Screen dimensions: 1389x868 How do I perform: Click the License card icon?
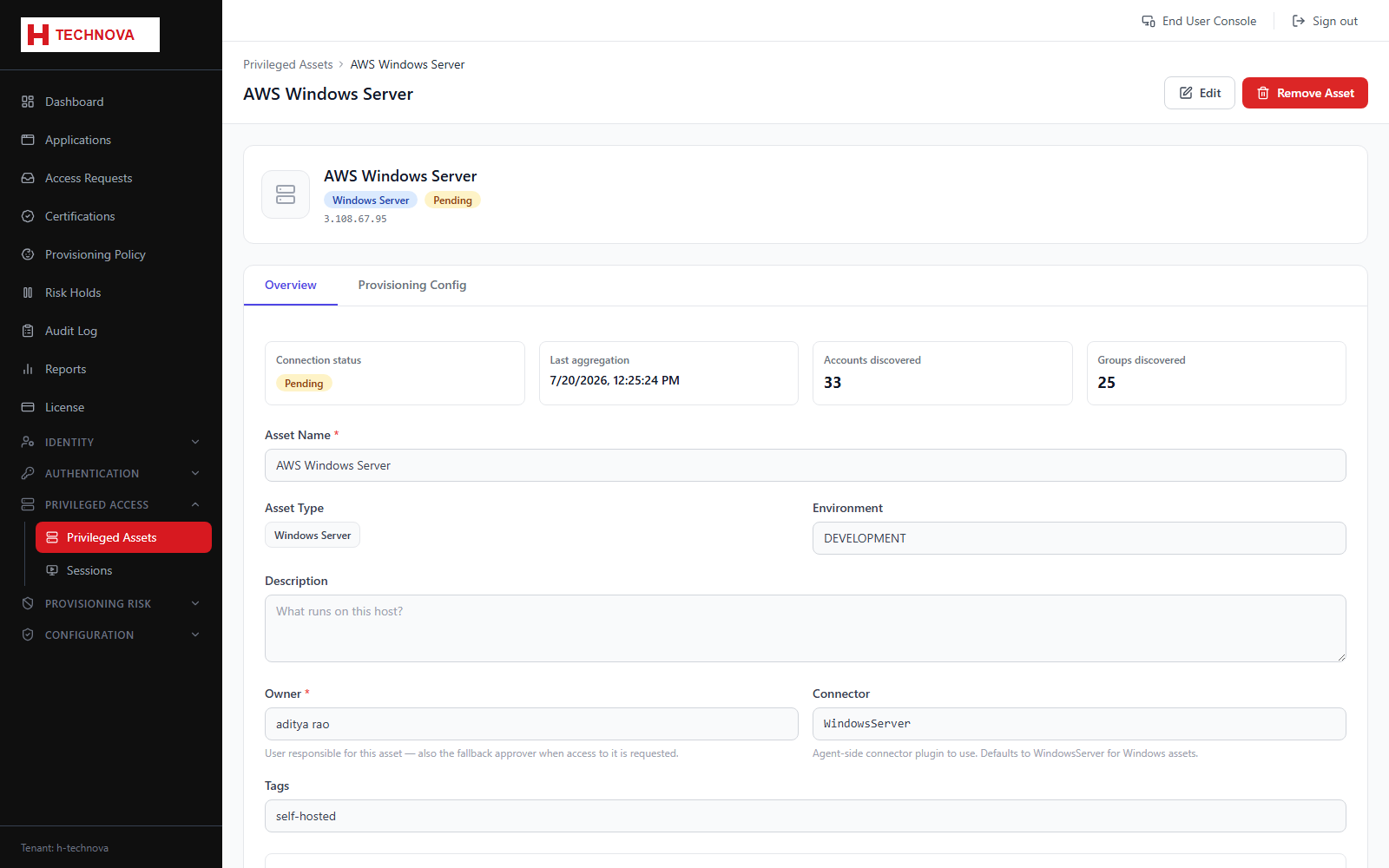28,407
